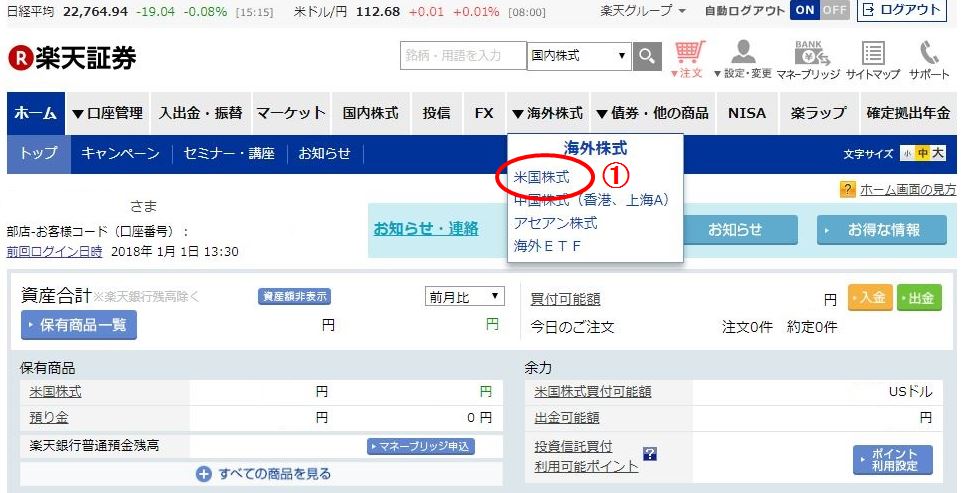This screenshot has height=493, width=961.
Task: Open the 国内株式 search category dropdown
Action: tap(579, 56)
